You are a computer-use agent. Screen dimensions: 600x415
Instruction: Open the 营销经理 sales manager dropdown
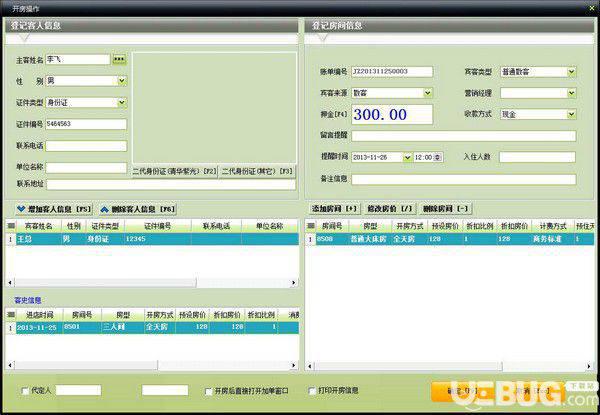click(x=571, y=93)
